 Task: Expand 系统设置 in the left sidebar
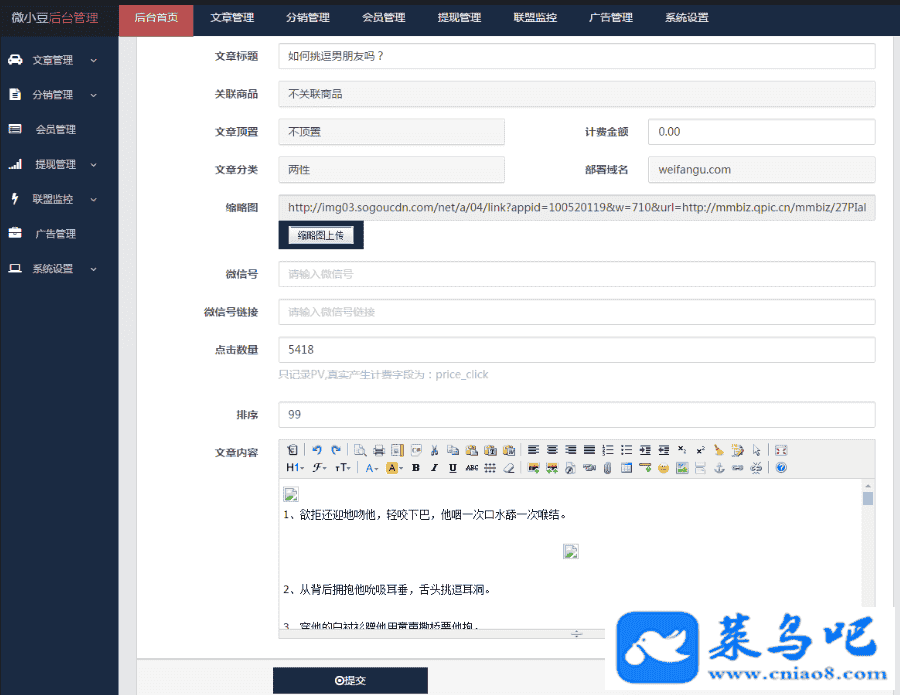pyautogui.click(x=58, y=269)
